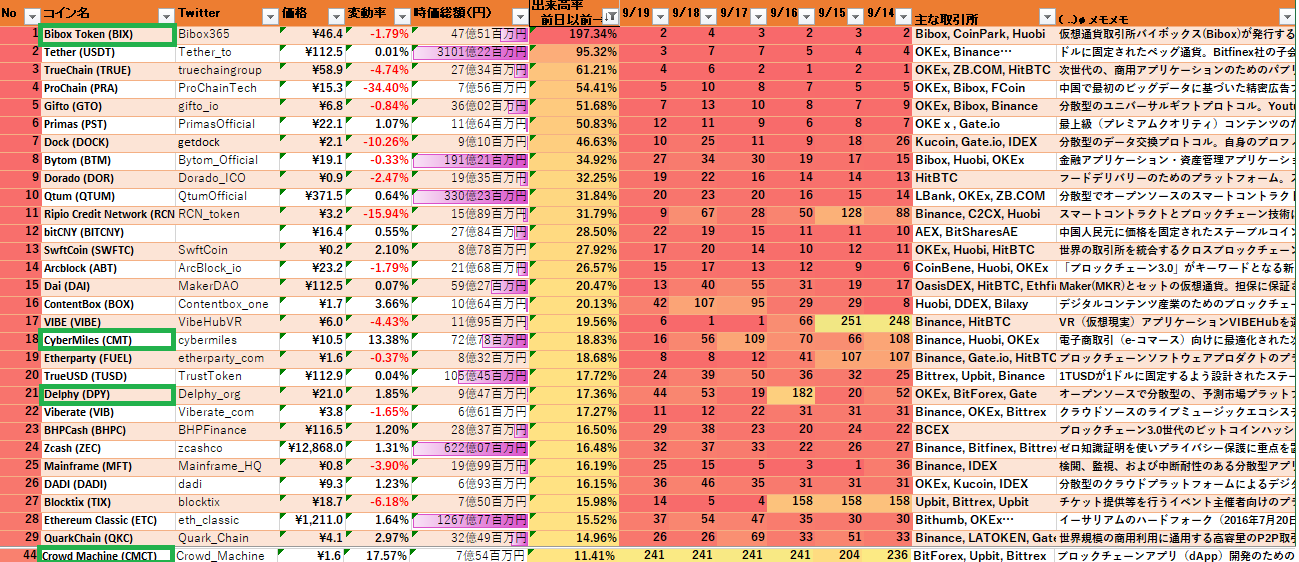Select the Bibox Token (BIX) cell
Screen dimensions: 1299x562
point(105,34)
